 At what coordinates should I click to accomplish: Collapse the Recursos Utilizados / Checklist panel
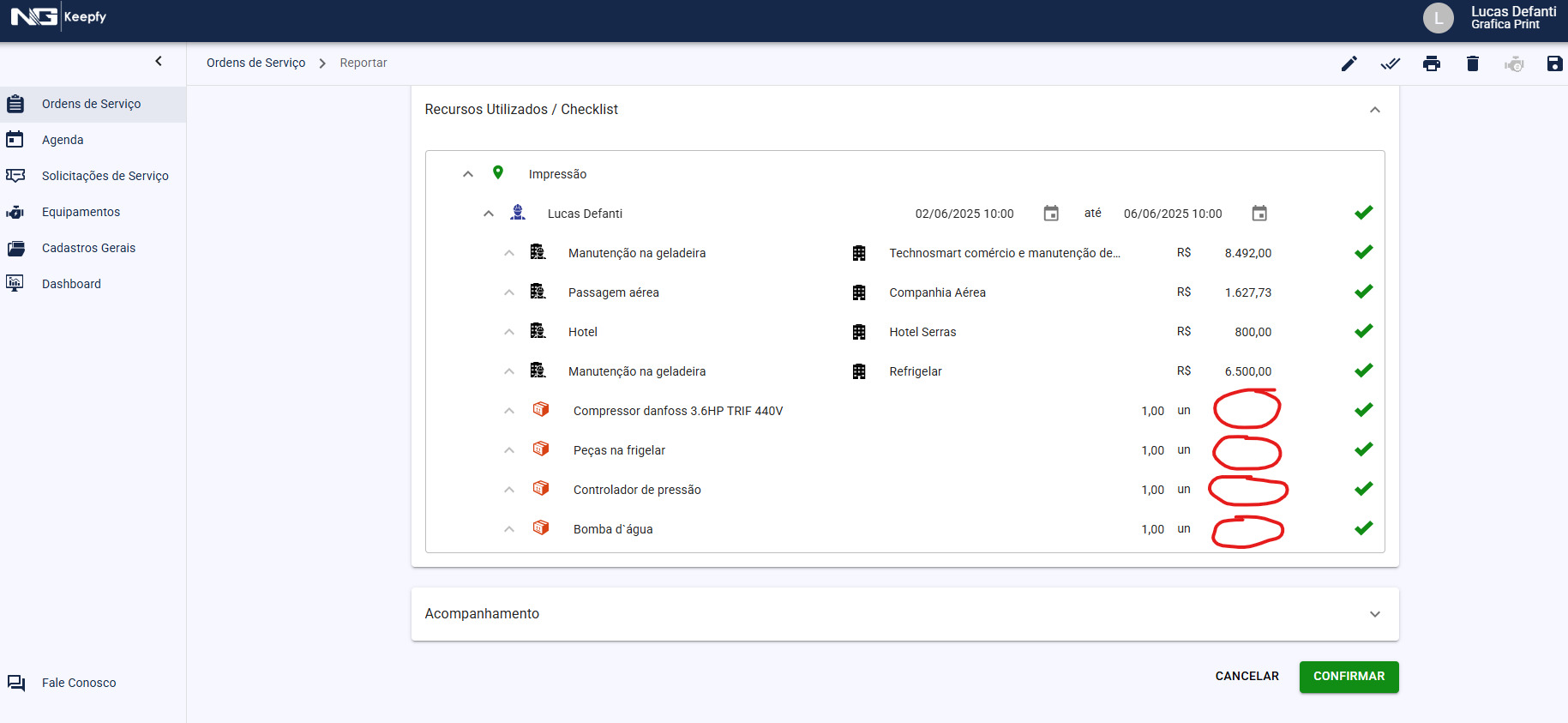1374,110
